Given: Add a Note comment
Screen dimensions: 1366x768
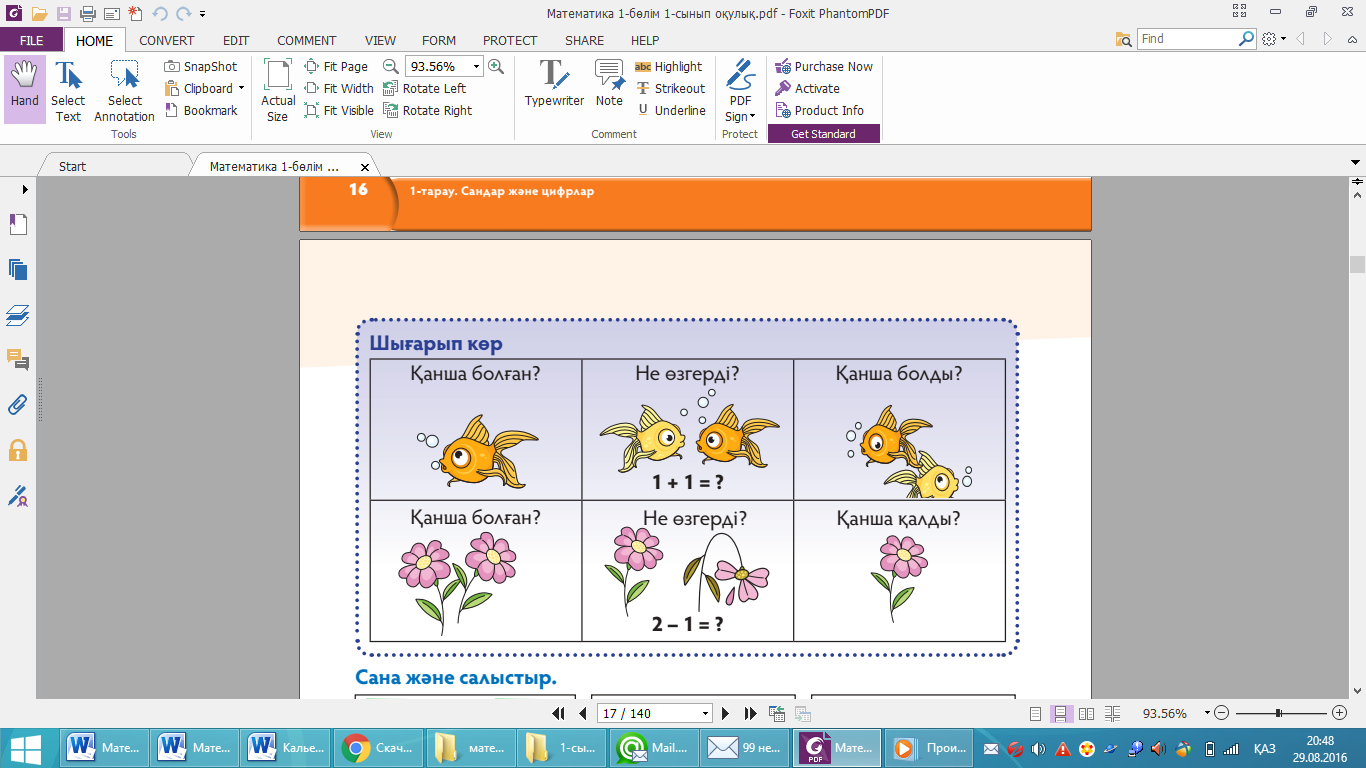Looking at the screenshot, I should 609,83.
